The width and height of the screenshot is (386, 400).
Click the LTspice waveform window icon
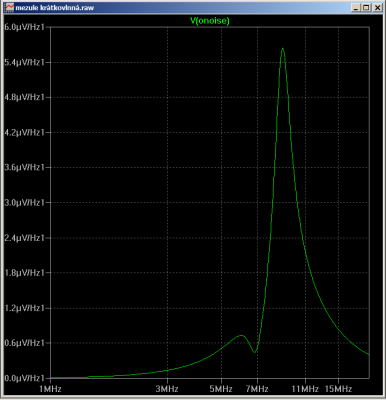pos(10,7)
